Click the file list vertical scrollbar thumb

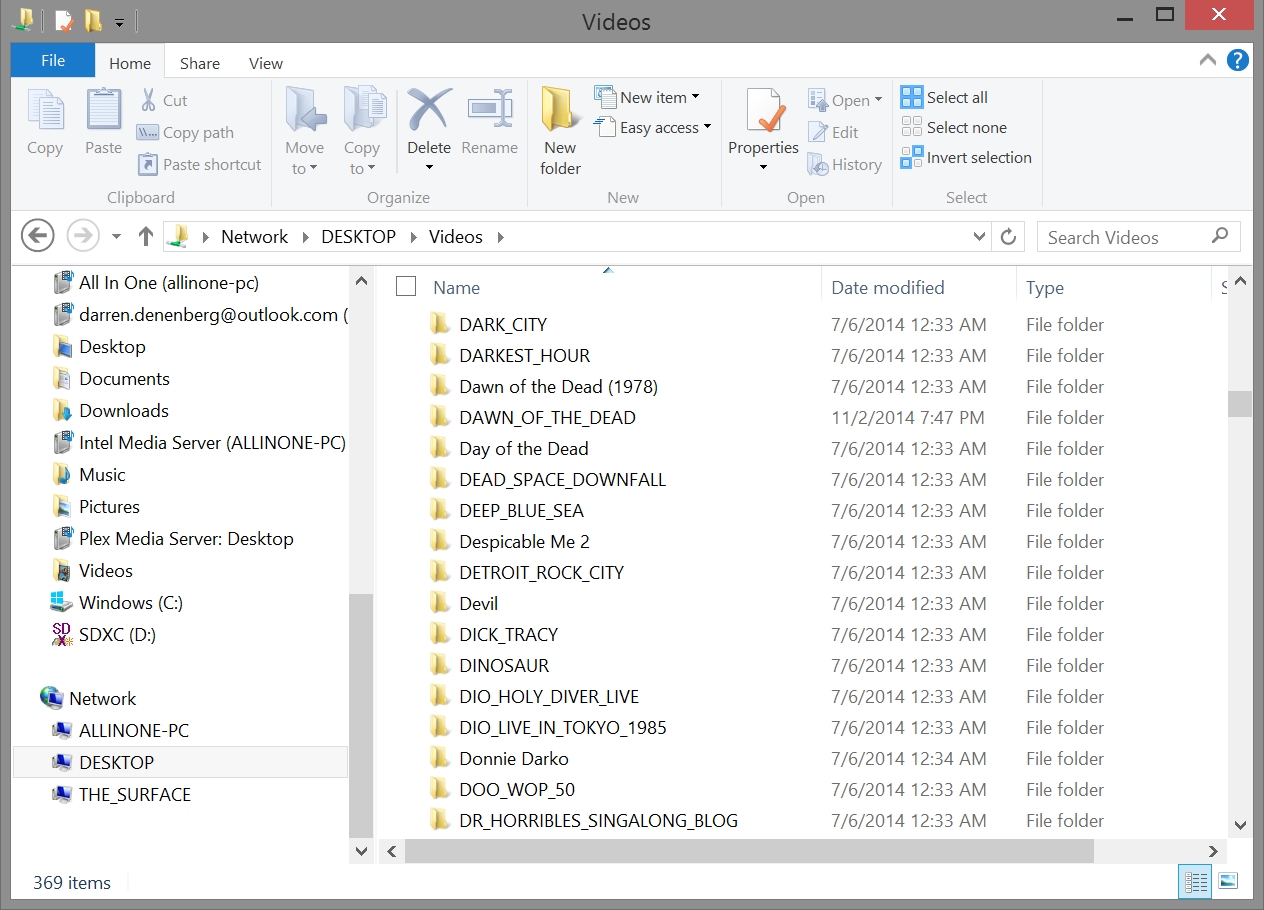1240,403
